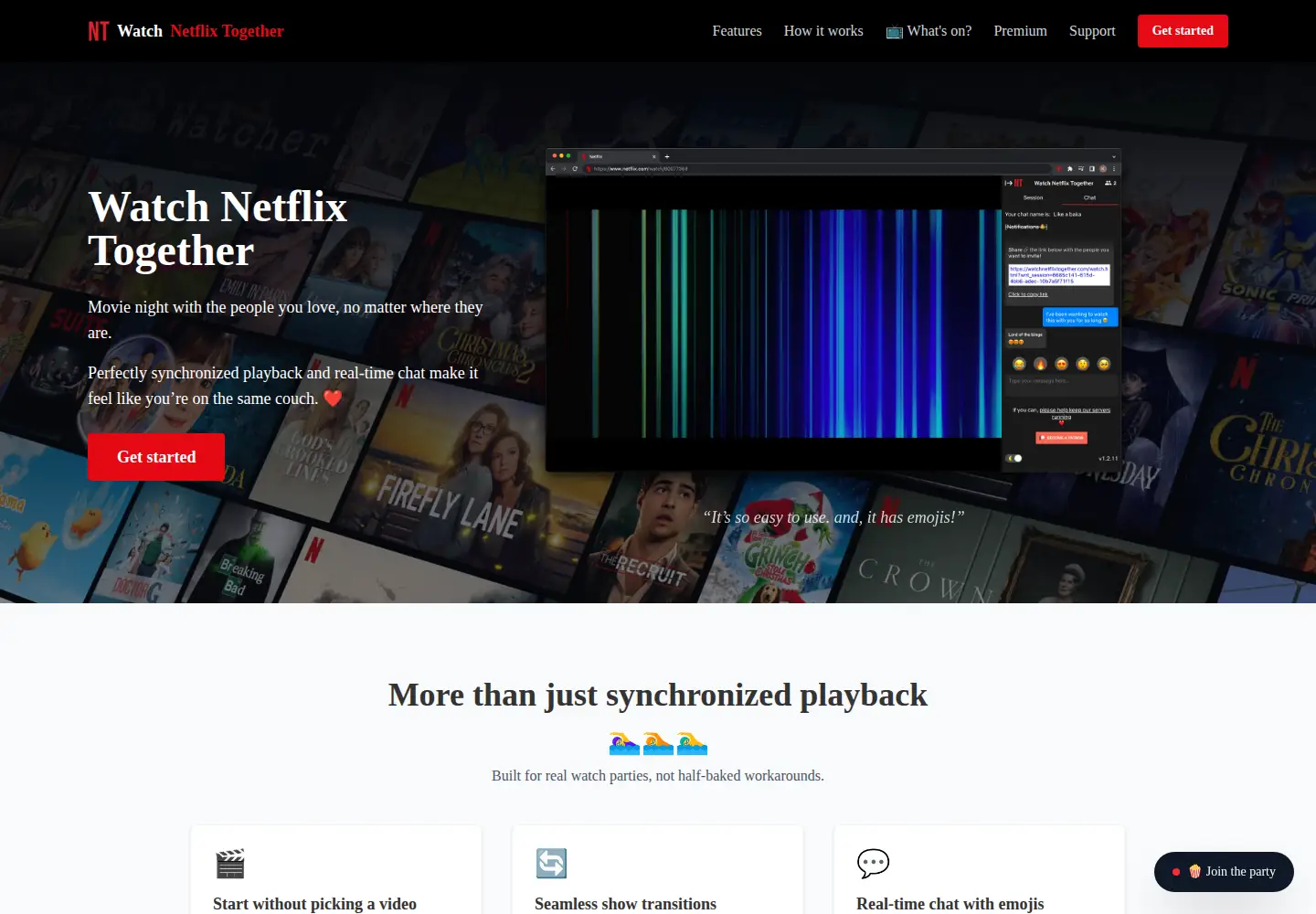Click the "Seamless show transitions" card title
1316x914 pixels.
pos(625,904)
